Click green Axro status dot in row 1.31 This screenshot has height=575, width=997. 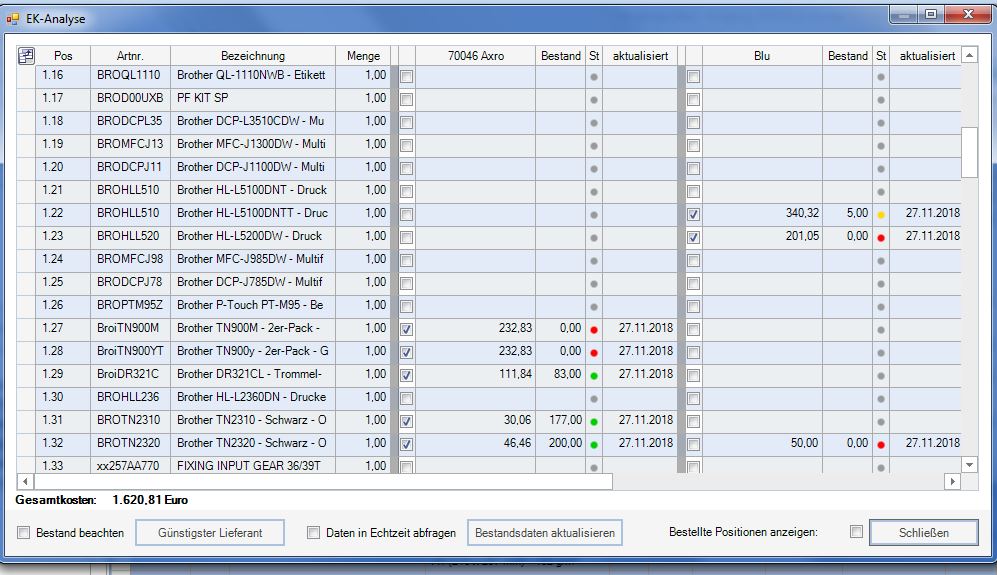point(594,421)
